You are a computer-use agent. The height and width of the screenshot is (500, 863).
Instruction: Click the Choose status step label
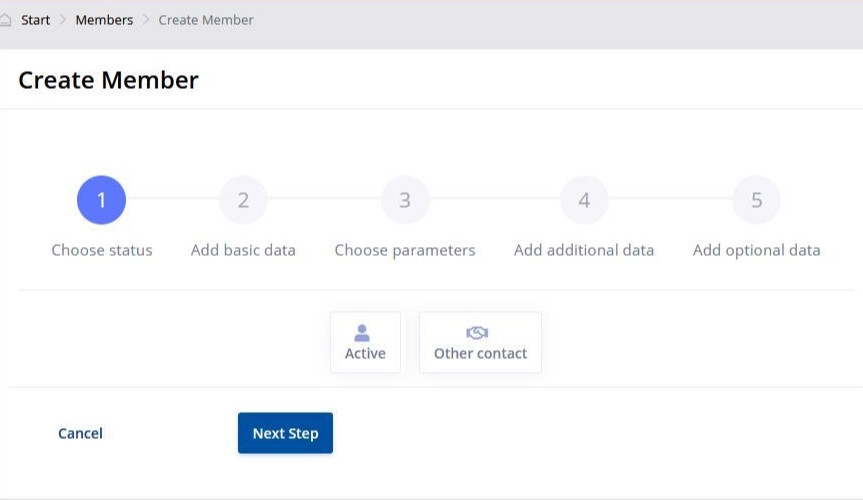102,250
